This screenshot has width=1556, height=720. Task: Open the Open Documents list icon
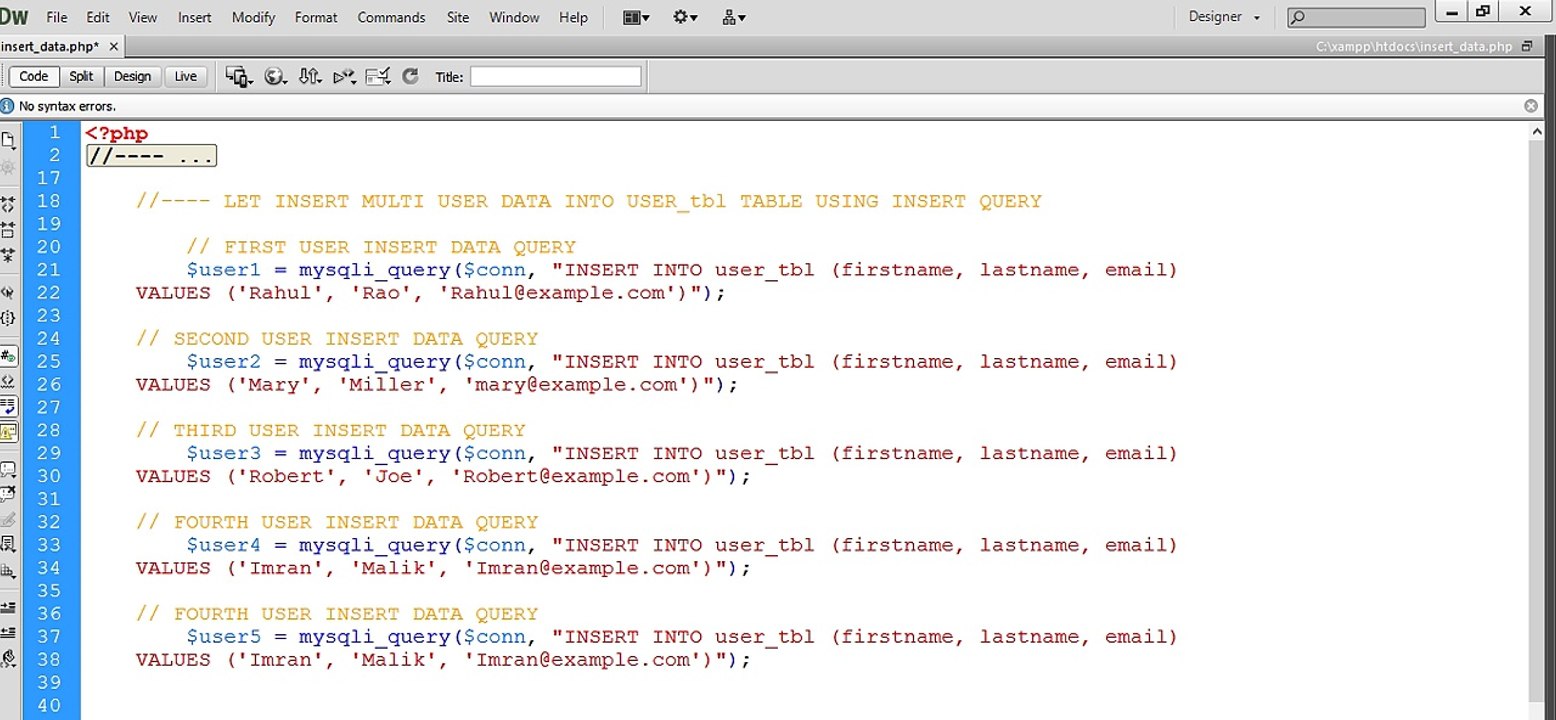pos(8,140)
